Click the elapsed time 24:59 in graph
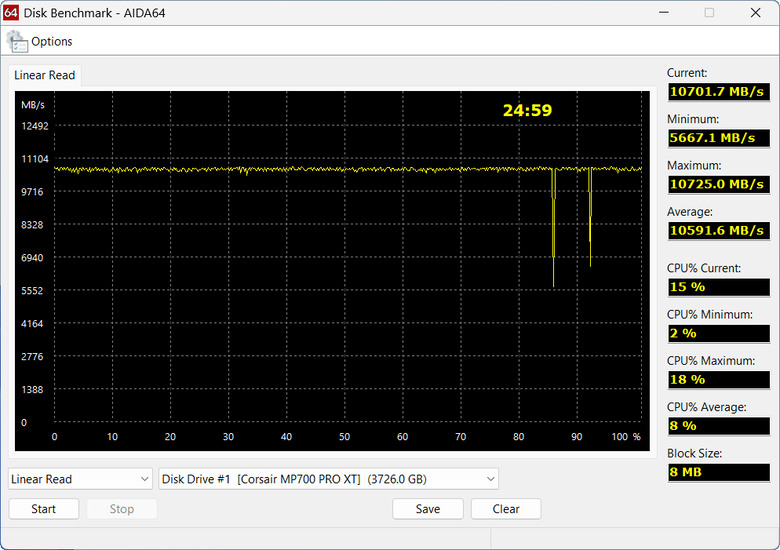The width and height of the screenshot is (780, 550). click(527, 110)
